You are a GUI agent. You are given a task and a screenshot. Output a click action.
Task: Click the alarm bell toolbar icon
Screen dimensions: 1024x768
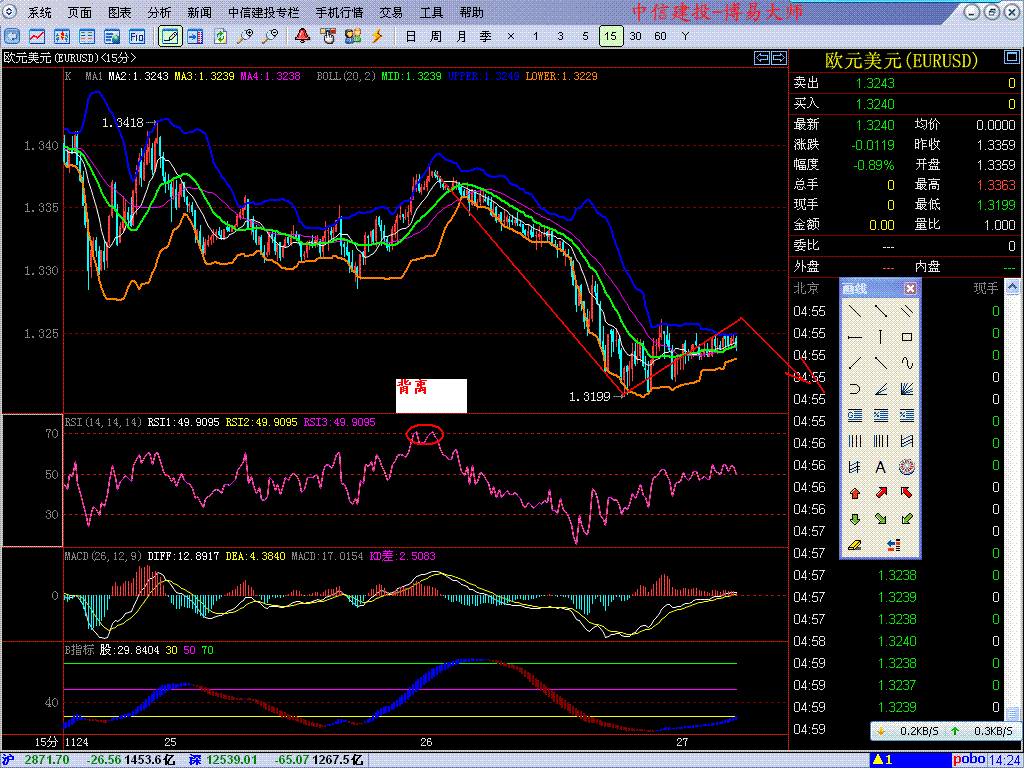[x=302, y=36]
